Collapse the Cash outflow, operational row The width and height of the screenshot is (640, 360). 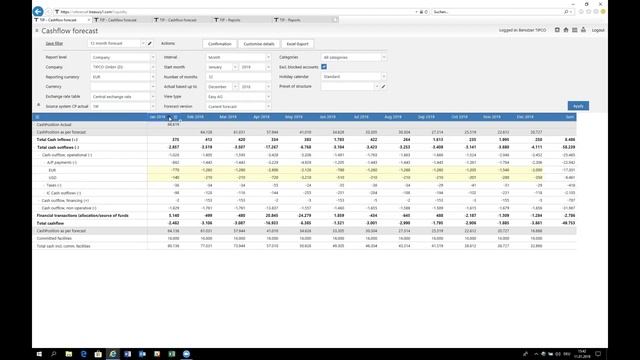40,155
